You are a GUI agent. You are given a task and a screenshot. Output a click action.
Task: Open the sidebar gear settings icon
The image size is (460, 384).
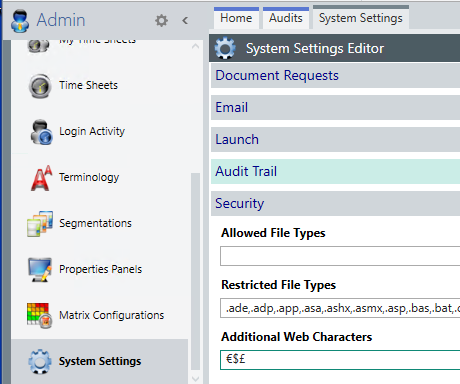(x=161, y=21)
